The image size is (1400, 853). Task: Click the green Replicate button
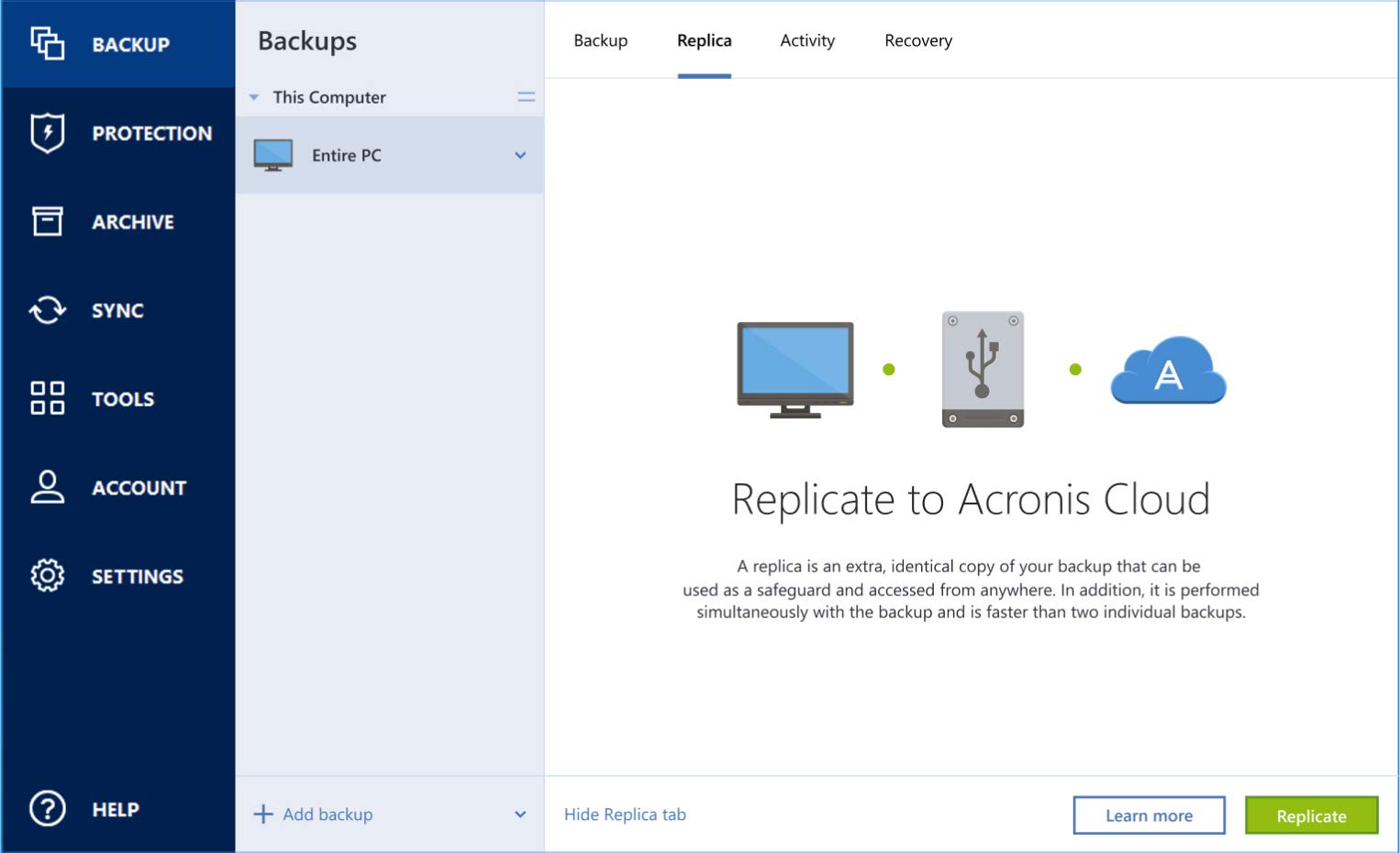coord(1311,815)
